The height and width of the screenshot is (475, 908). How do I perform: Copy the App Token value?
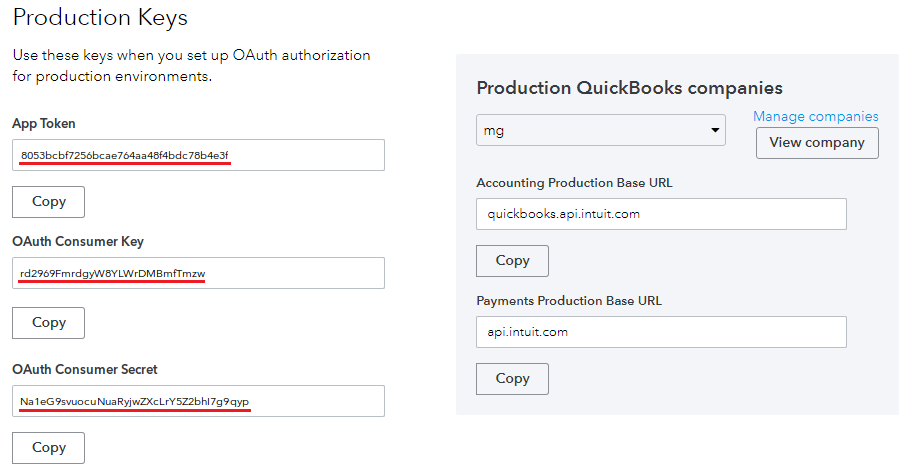click(49, 202)
